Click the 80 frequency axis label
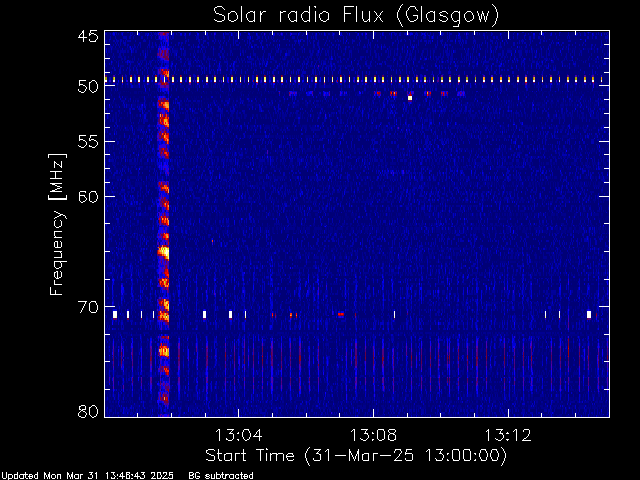 pos(88,411)
